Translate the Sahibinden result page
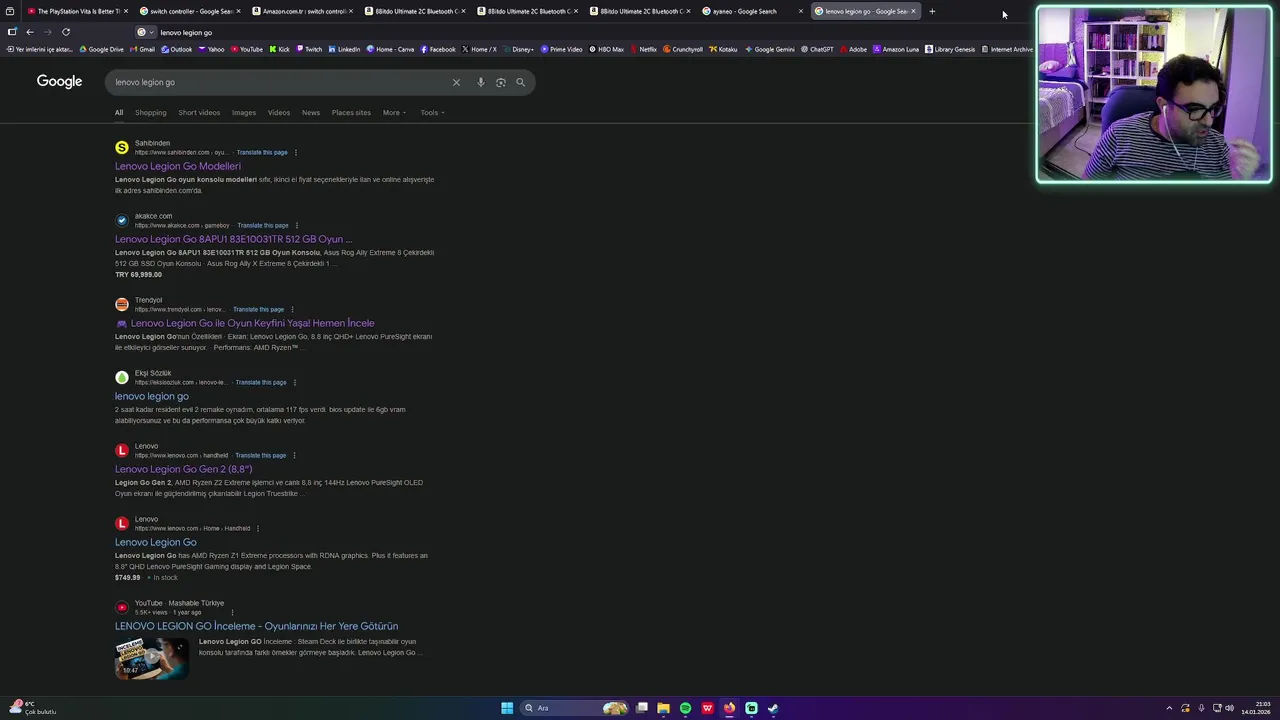The image size is (1280, 720). [x=262, y=153]
